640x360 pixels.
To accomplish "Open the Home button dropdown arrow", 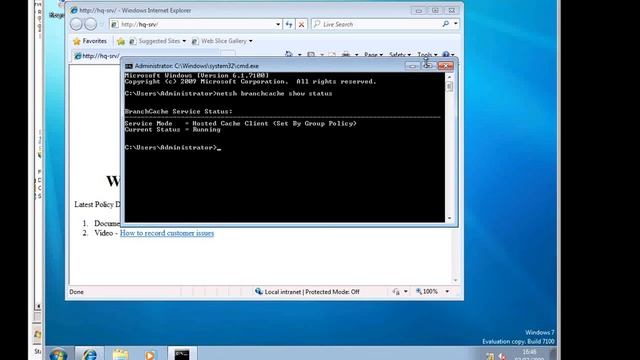I will [x=299, y=55].
